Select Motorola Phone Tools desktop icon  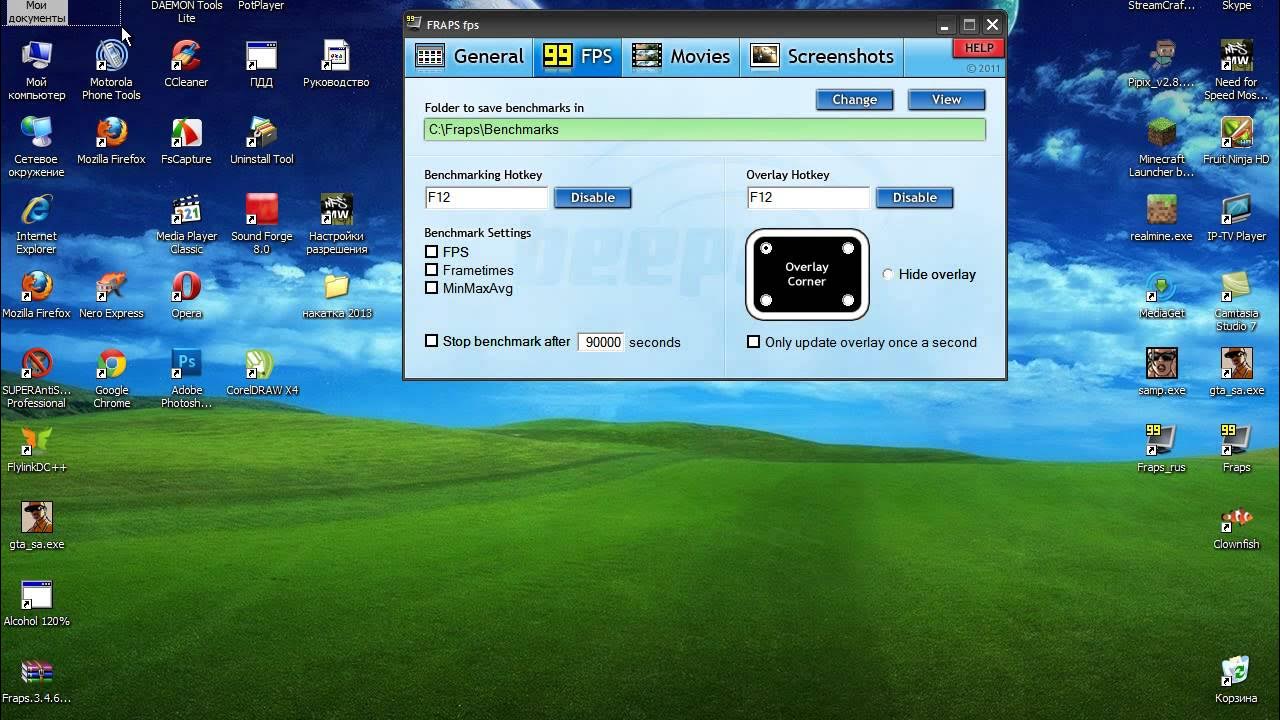(111, 70)
